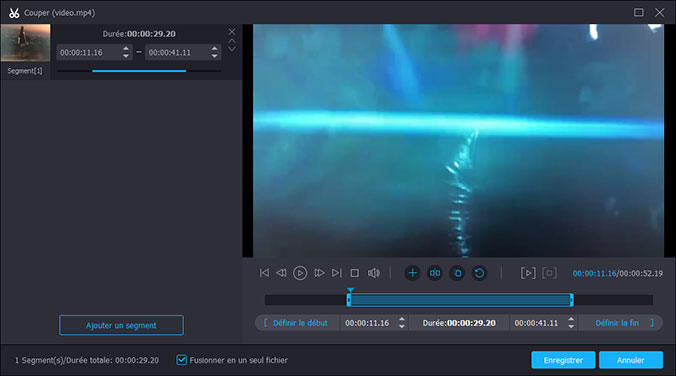Click Ajouter un segment button
The width and height of the screenshot is (676, 376).
[121, 325]
